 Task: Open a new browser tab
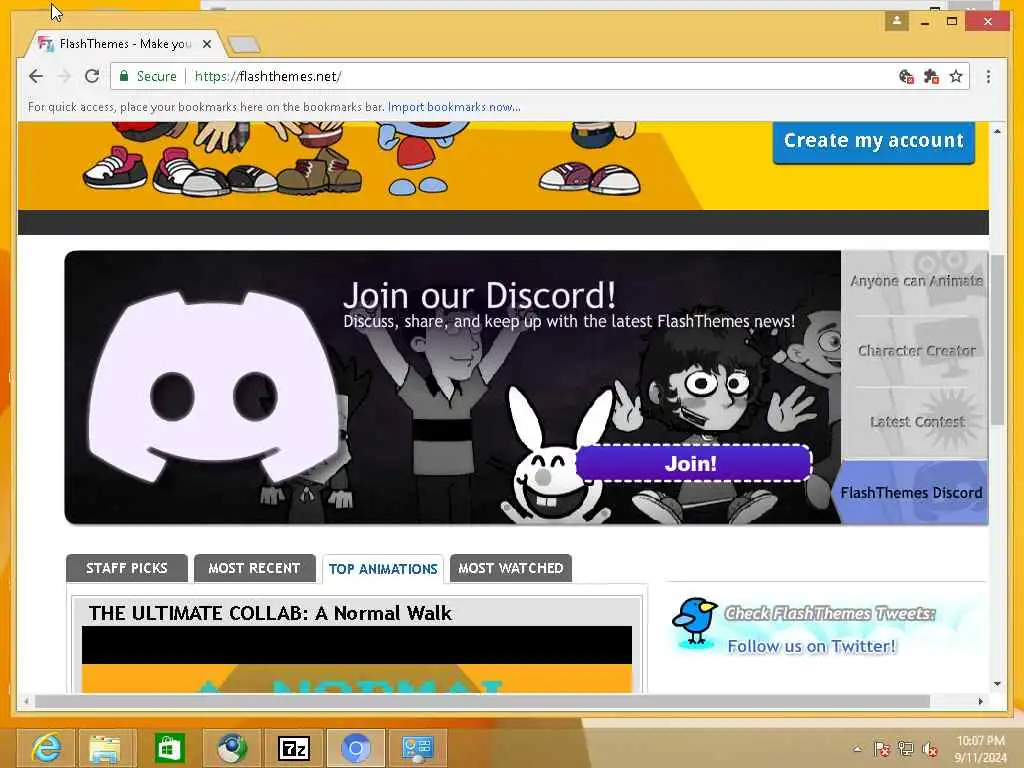(244, 44)
